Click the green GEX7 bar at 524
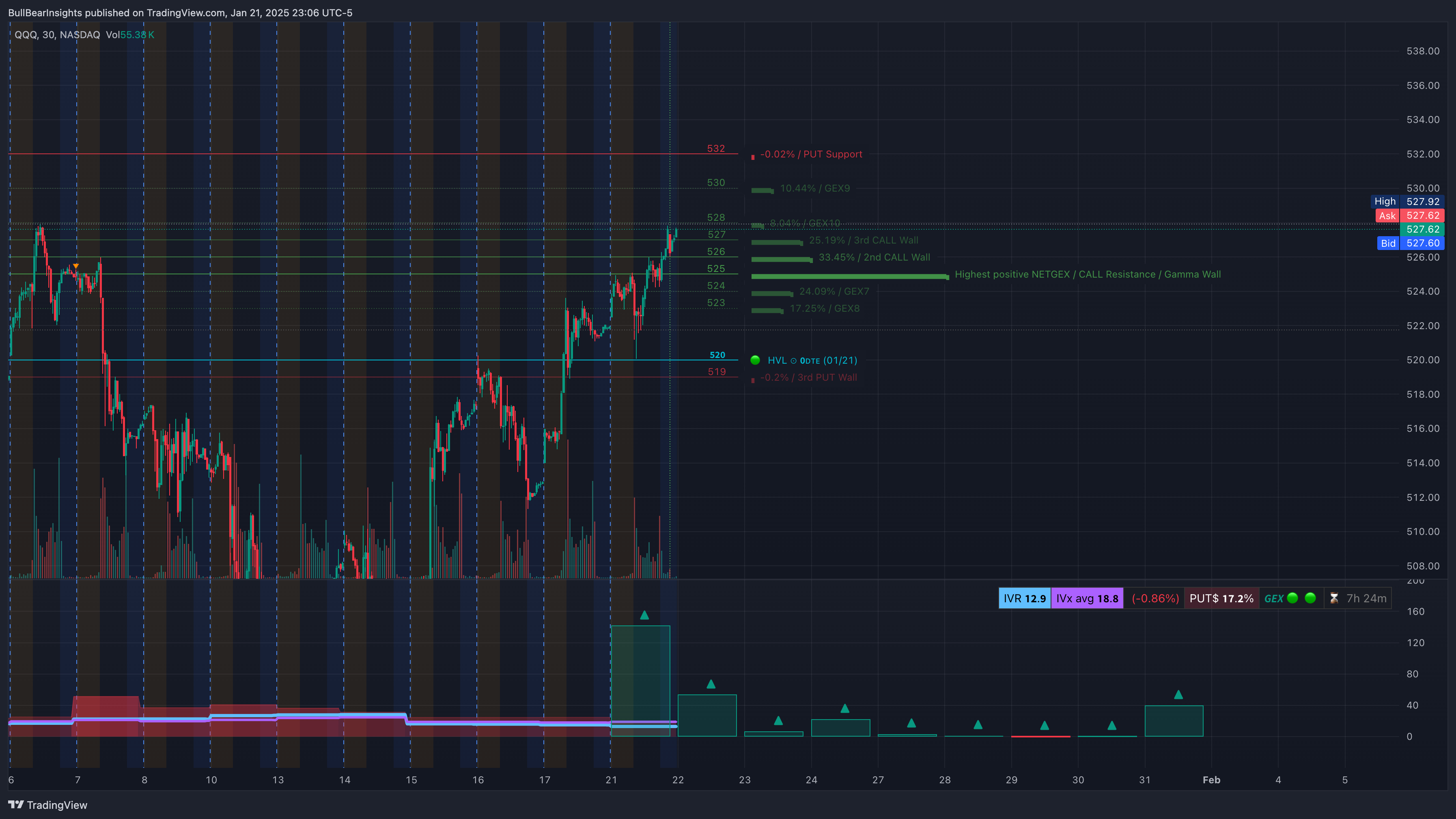Image resolution: width=1456 pixels, height=819 pixels. pos(773,293)
